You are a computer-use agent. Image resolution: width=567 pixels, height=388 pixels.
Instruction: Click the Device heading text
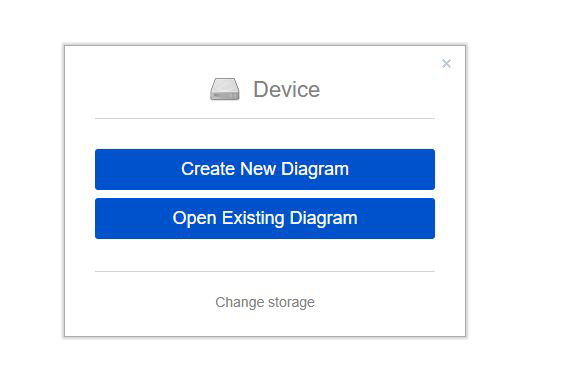click(x=286, y=89)
